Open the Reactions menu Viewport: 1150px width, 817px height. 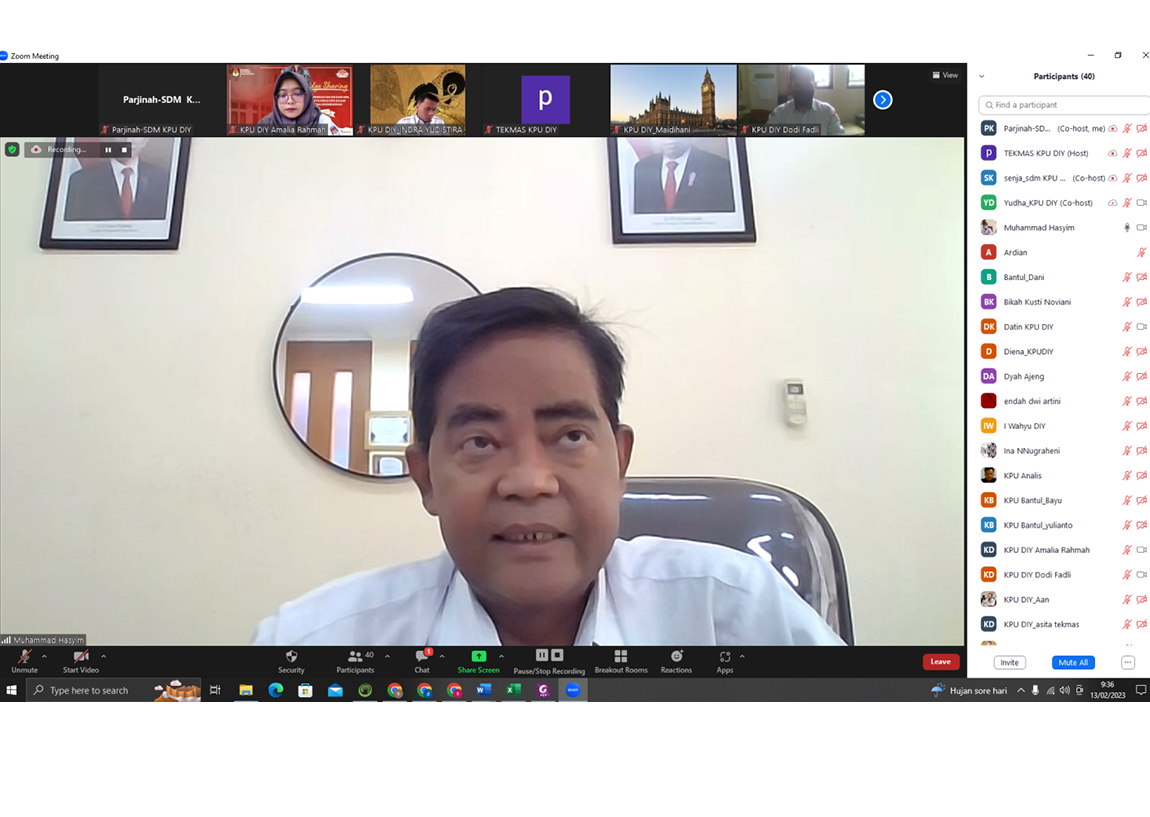pos(676,658)
